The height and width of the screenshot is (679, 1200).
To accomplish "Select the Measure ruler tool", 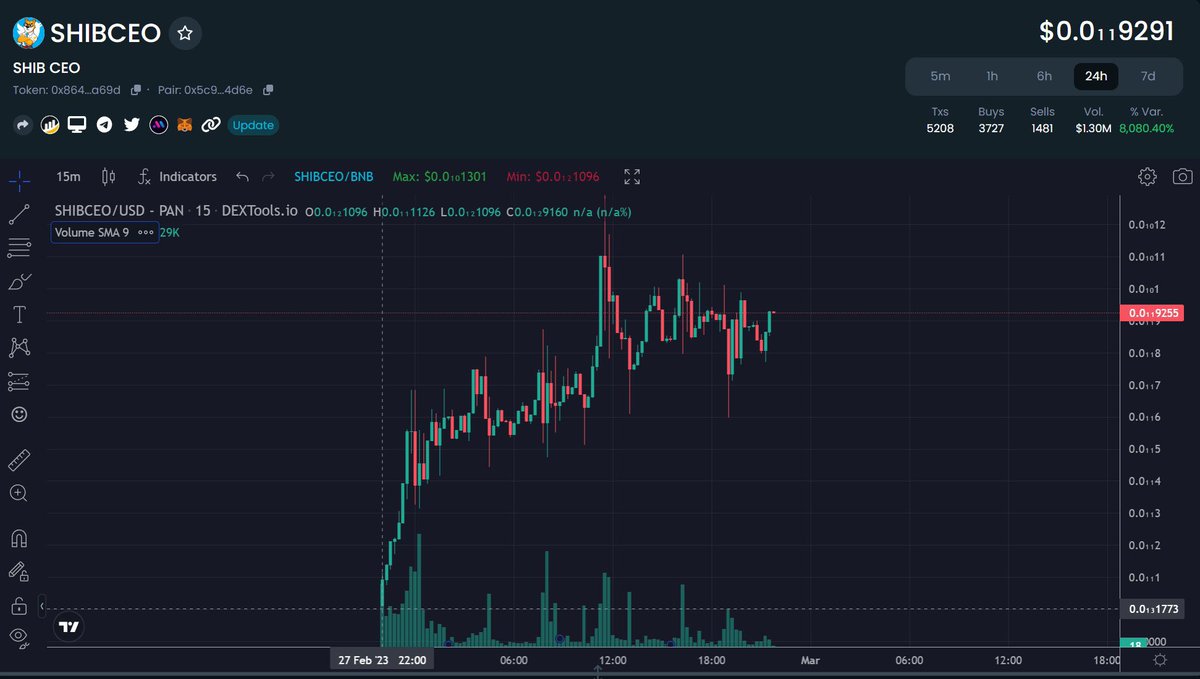I will click(21, 459).
